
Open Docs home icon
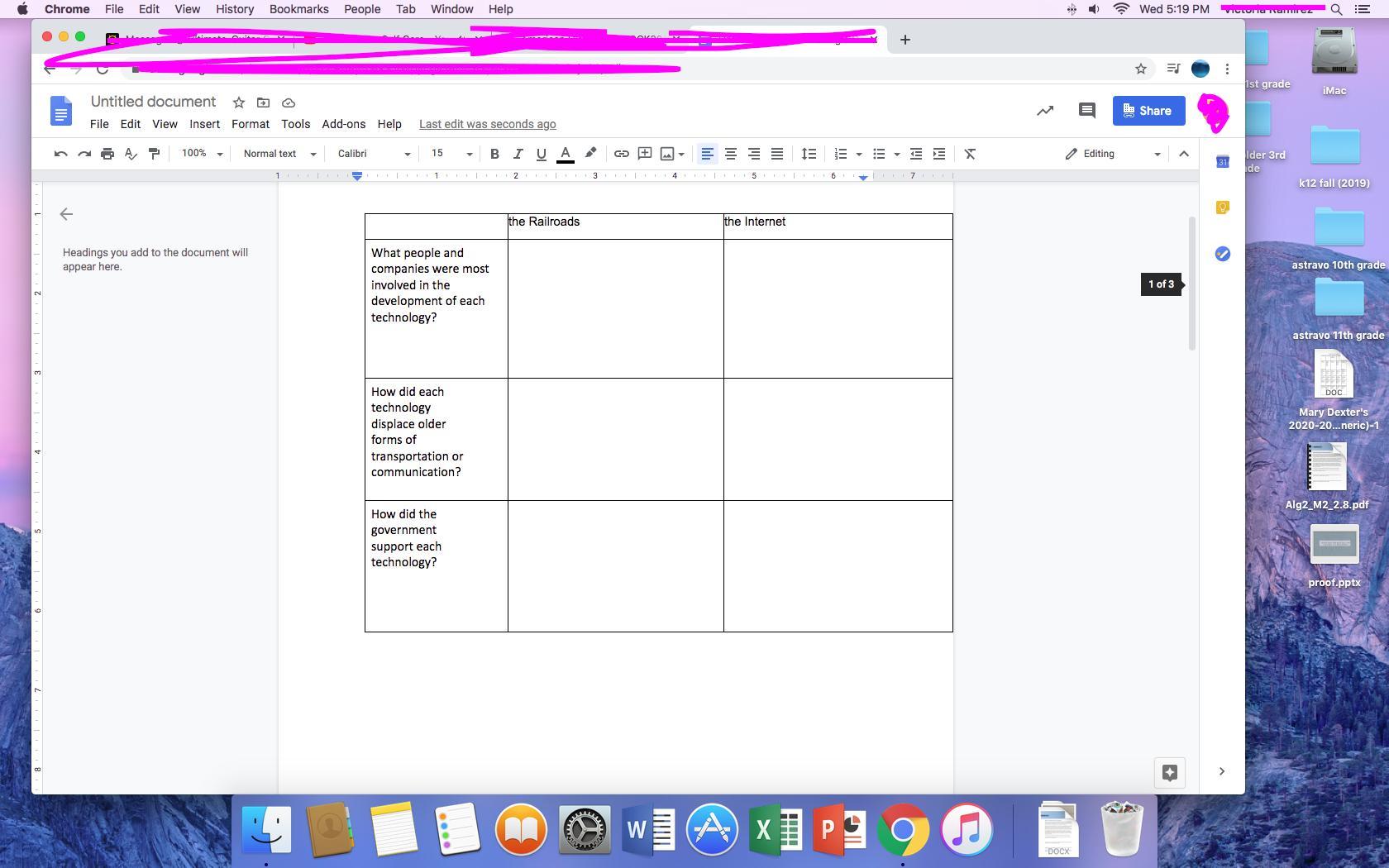pyautogui.click(x=61, y=111)
